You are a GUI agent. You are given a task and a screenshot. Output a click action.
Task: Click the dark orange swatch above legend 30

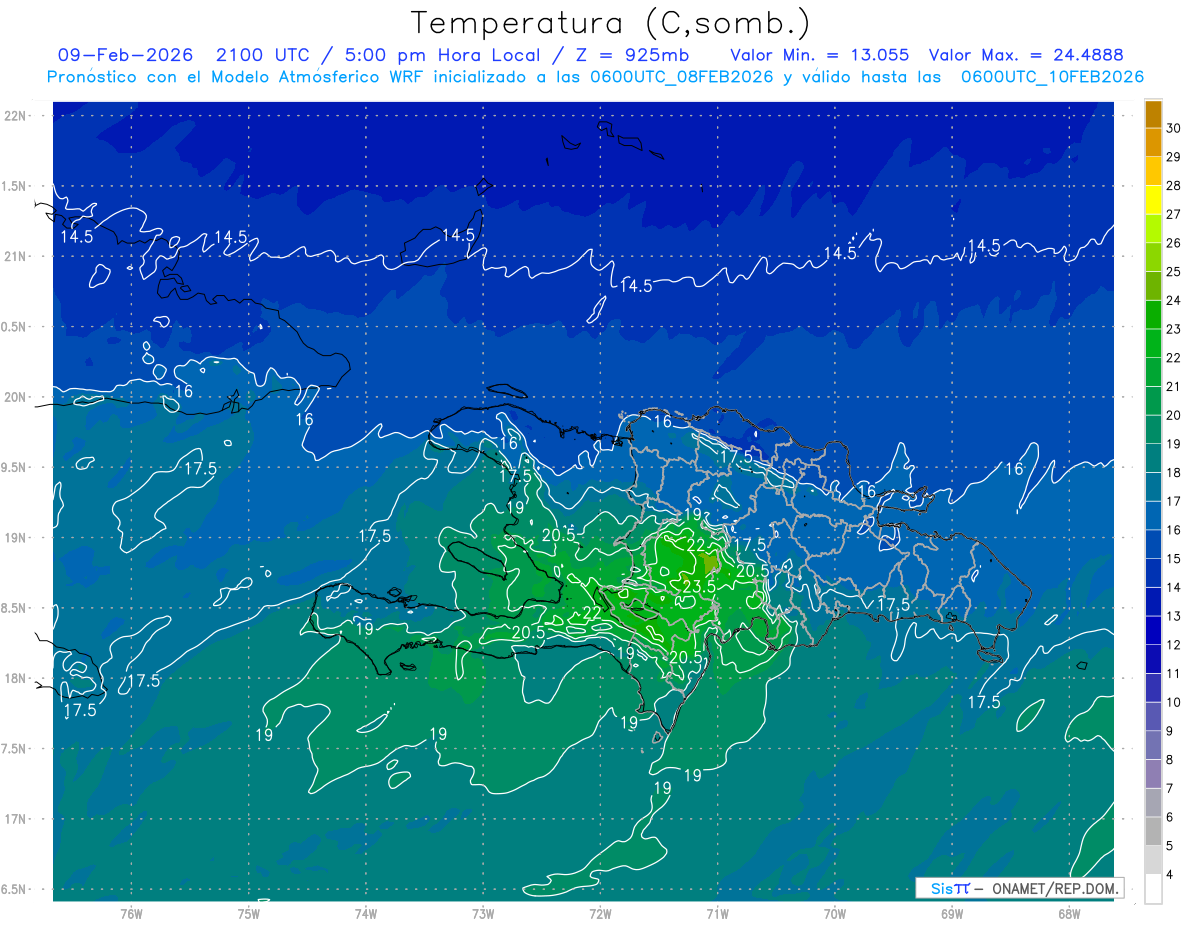(1153, 114)
